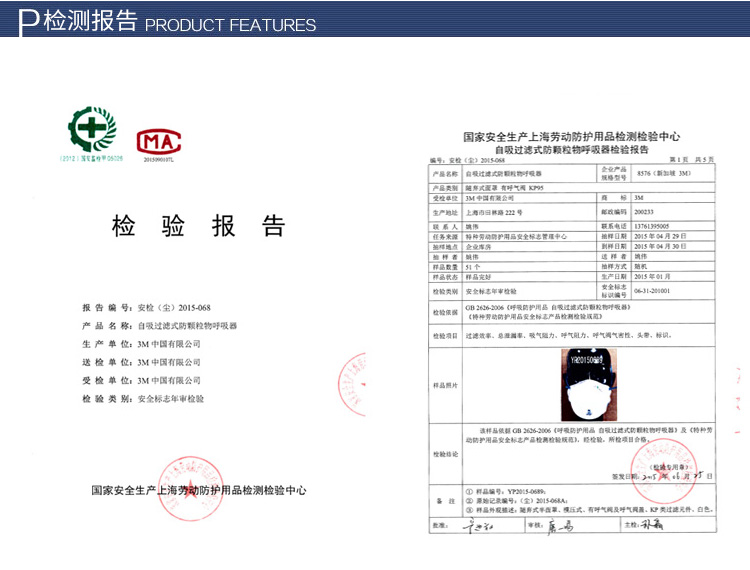Click the report form's title heading on right page
750x570 pixels.
click(572, 142)
